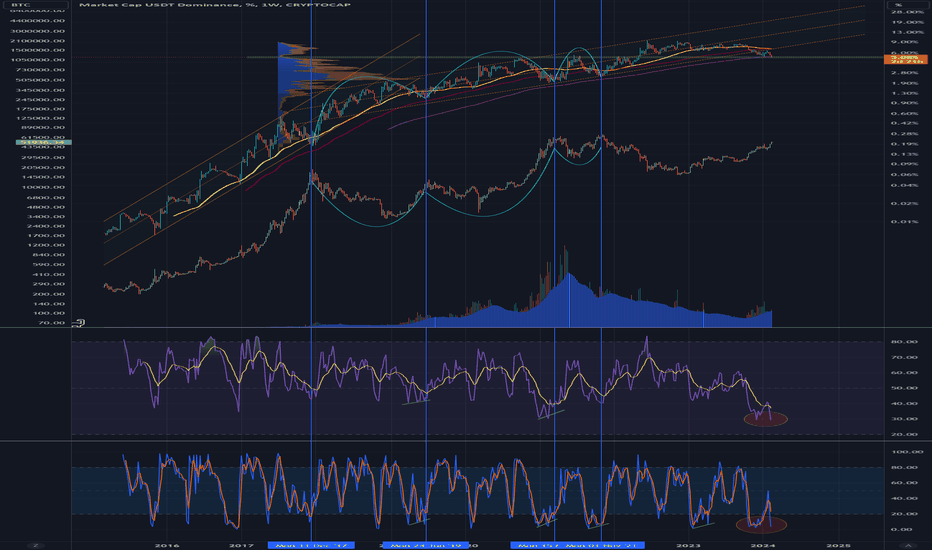932x550 pixels.
Task: Click the 4400000.00 price scale value
Action: tap(38, 21)
